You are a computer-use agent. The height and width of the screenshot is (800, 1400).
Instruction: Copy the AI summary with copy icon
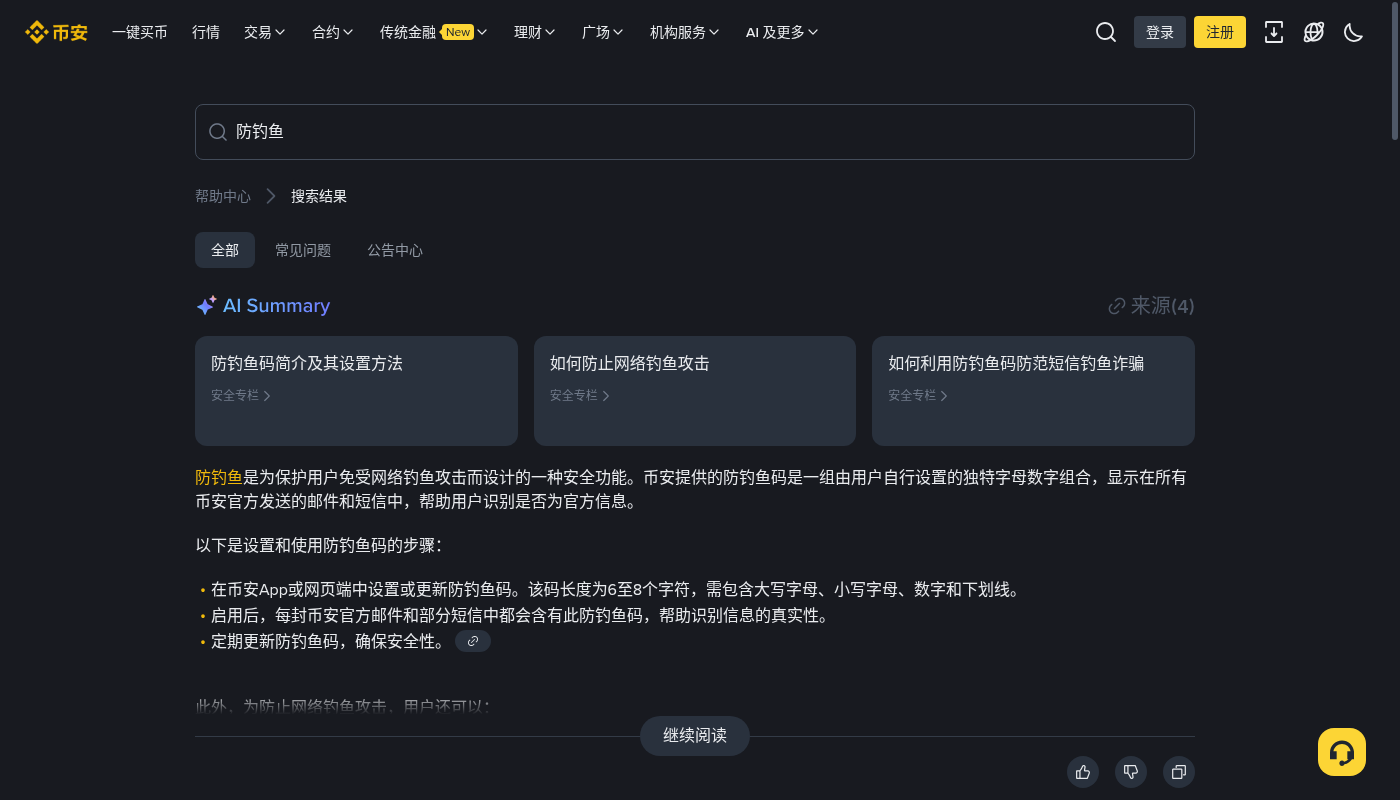(1179, 772)
